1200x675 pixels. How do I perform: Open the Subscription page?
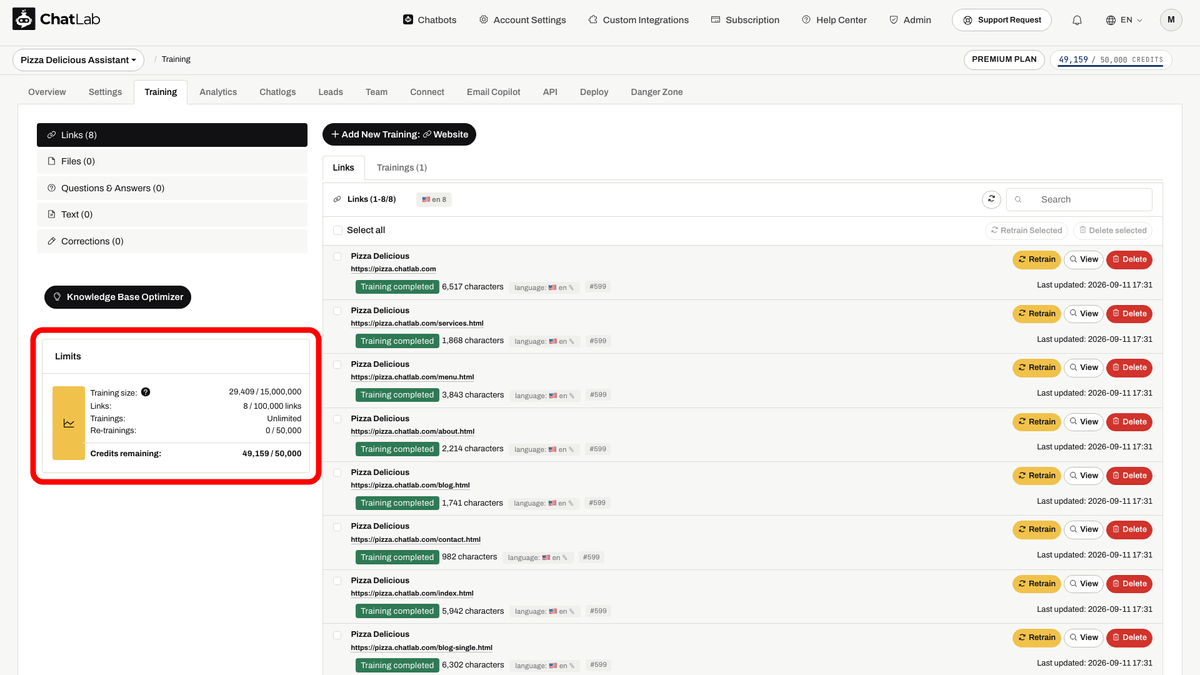[x=745, y=20]
